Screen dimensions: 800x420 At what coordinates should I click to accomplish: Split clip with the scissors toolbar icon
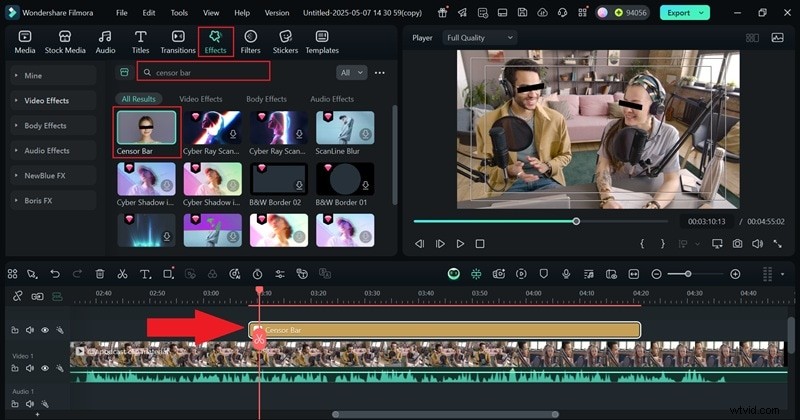point(122,274)
